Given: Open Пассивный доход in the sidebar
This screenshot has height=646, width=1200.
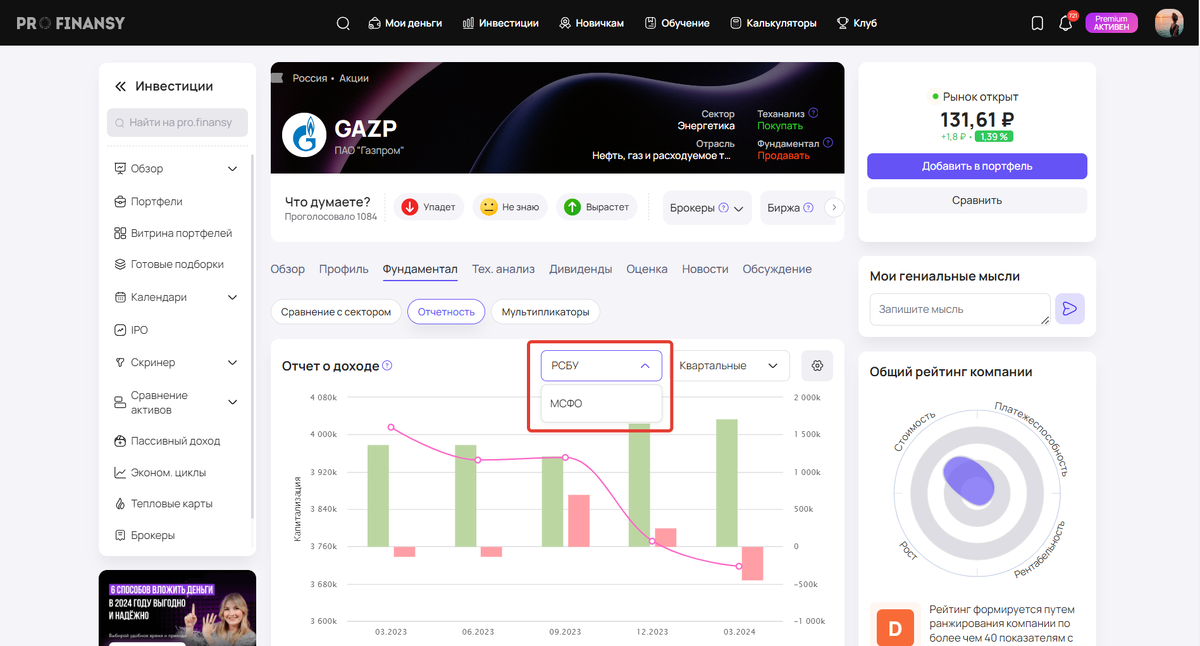Looking at the screenshot, I should (x=167, y=441).
